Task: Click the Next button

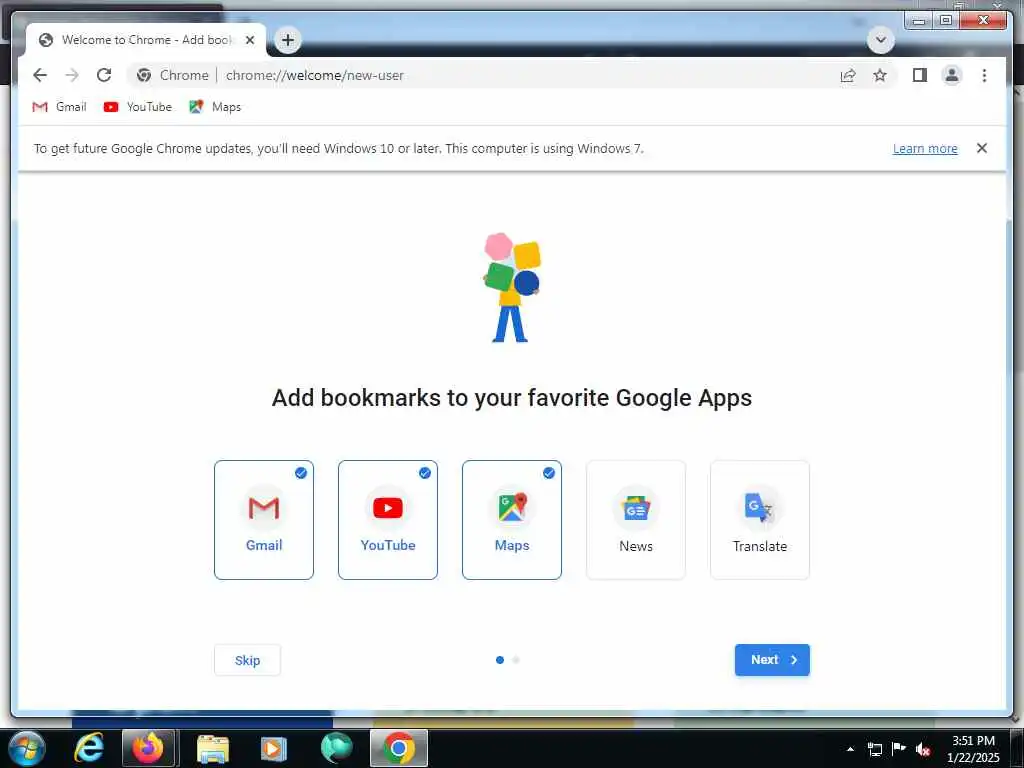Action: pos(772,660)
